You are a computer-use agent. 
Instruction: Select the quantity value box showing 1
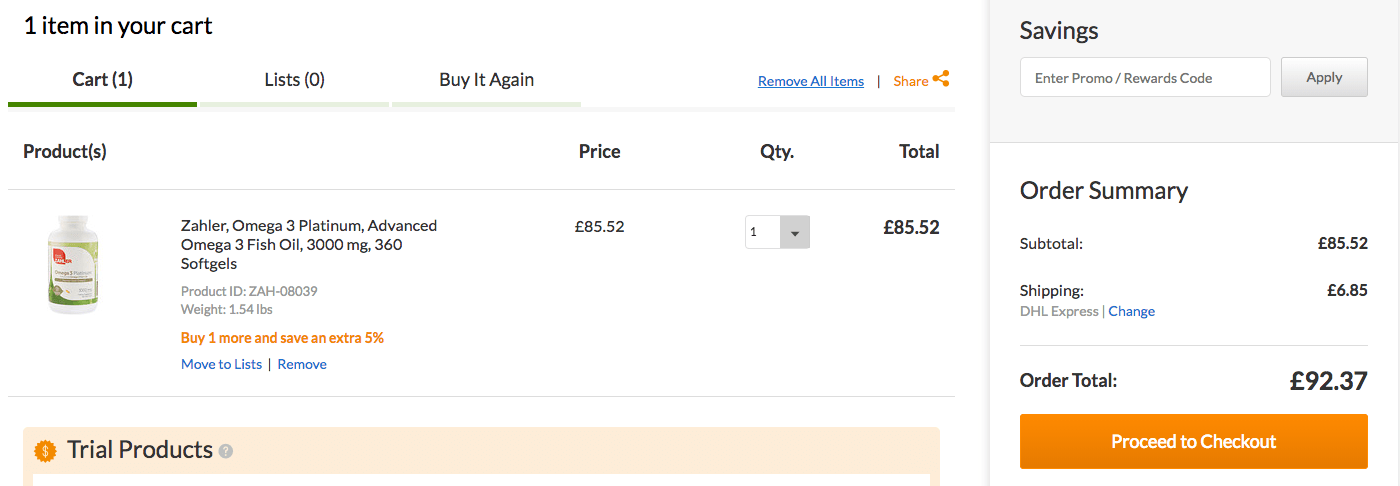coord(762,232)
